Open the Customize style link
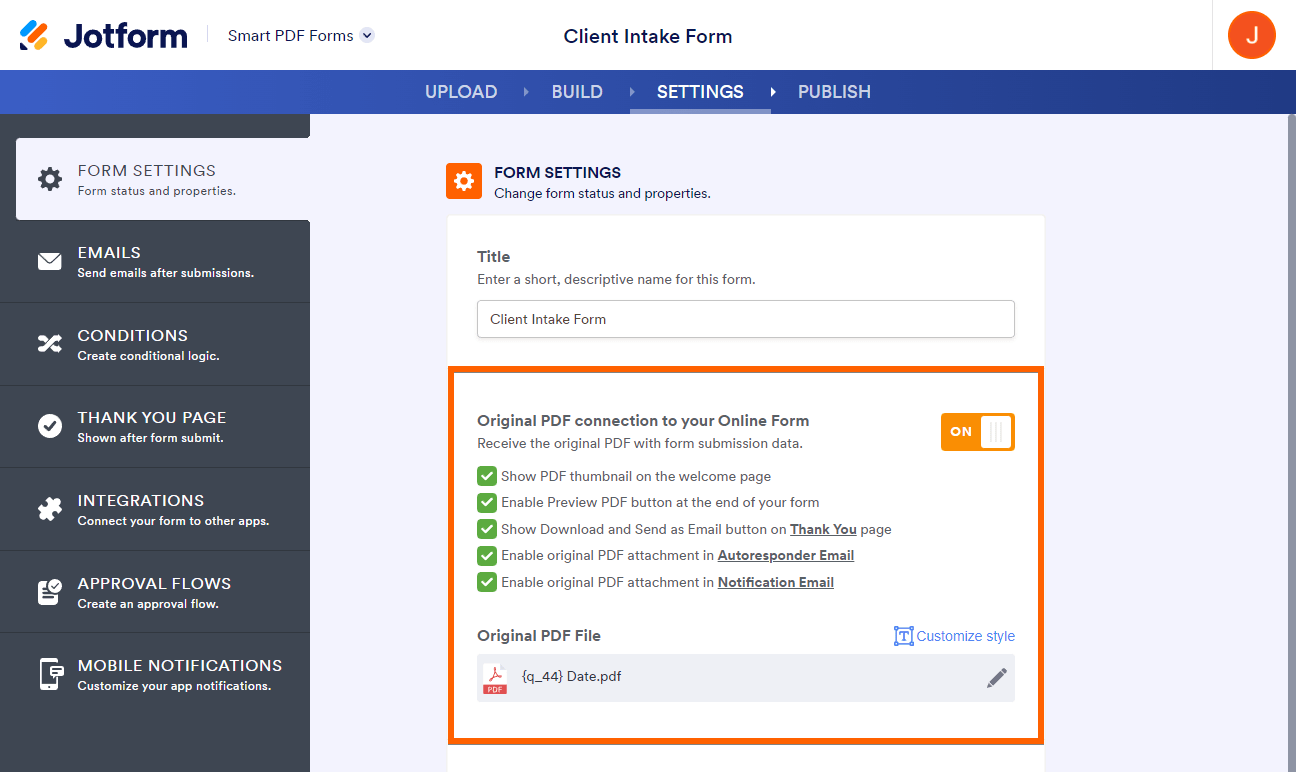The image size is (1296, 772). point(955,636)
